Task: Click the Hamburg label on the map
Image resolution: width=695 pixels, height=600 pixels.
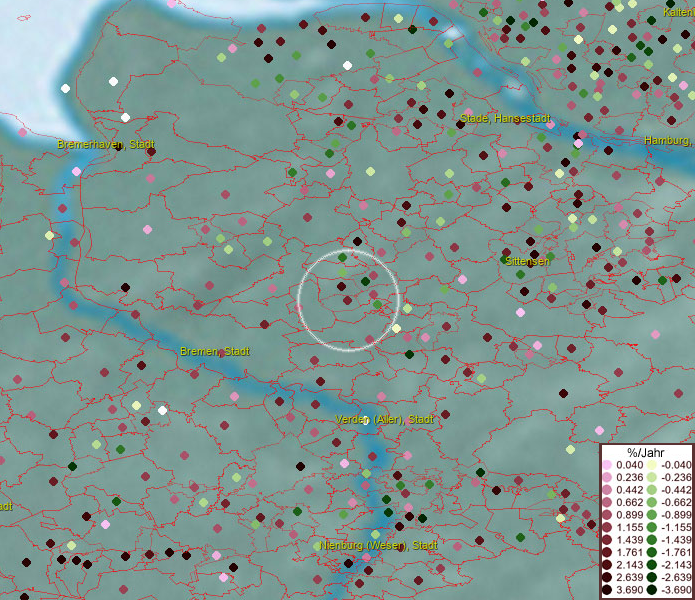Action: point(668,141)
